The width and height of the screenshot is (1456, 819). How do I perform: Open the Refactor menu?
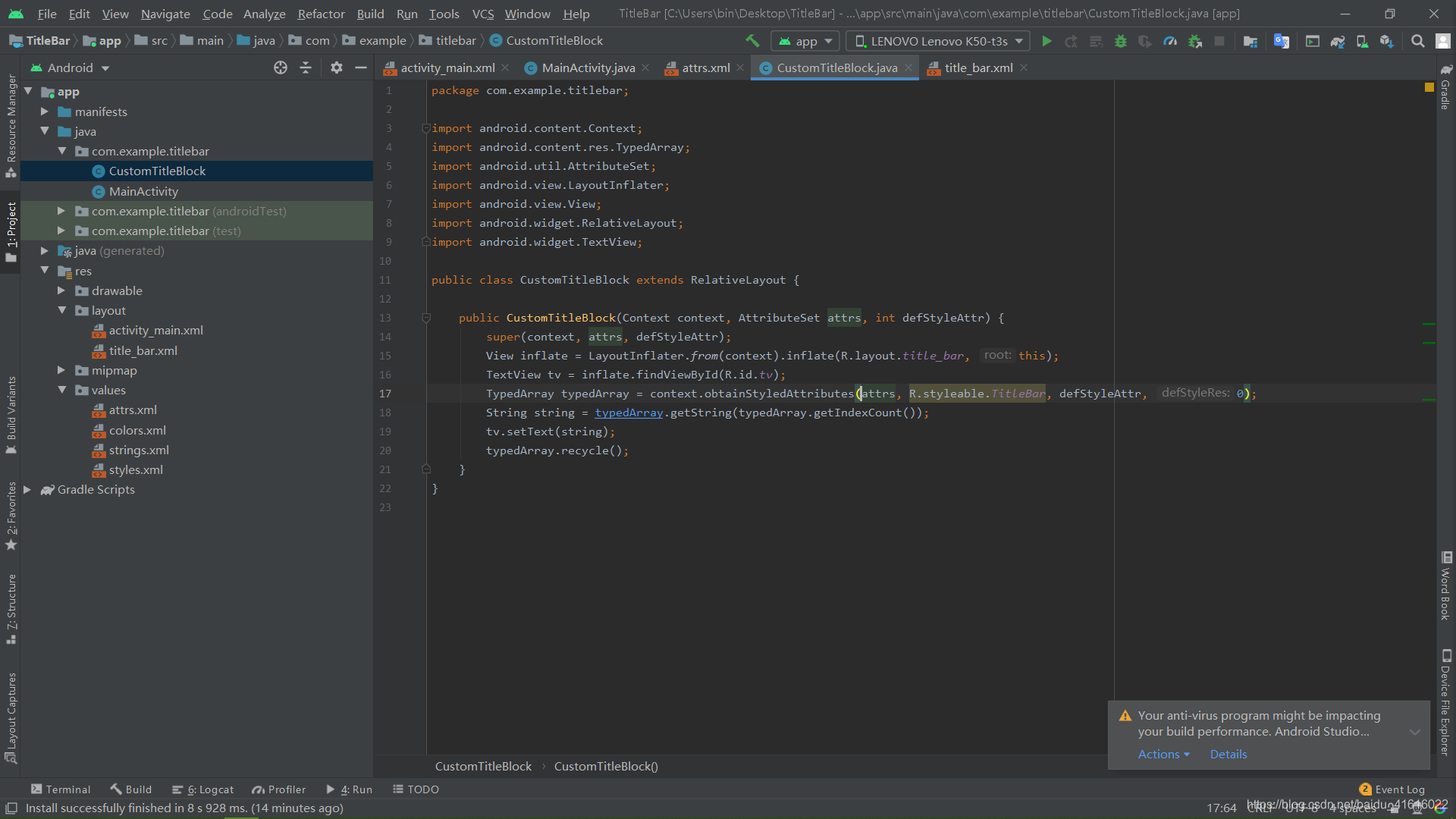[320, 14]
